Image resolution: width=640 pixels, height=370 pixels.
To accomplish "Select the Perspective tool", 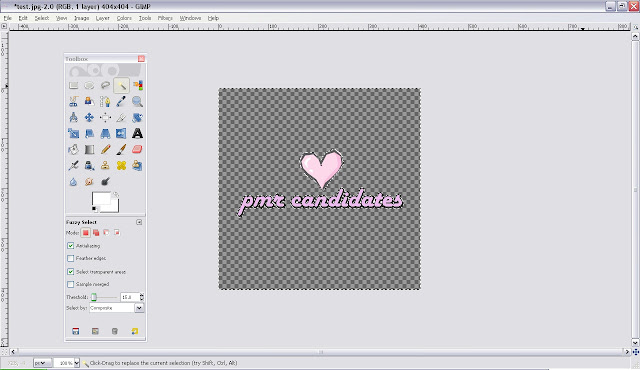I will (x=105, y=133).
